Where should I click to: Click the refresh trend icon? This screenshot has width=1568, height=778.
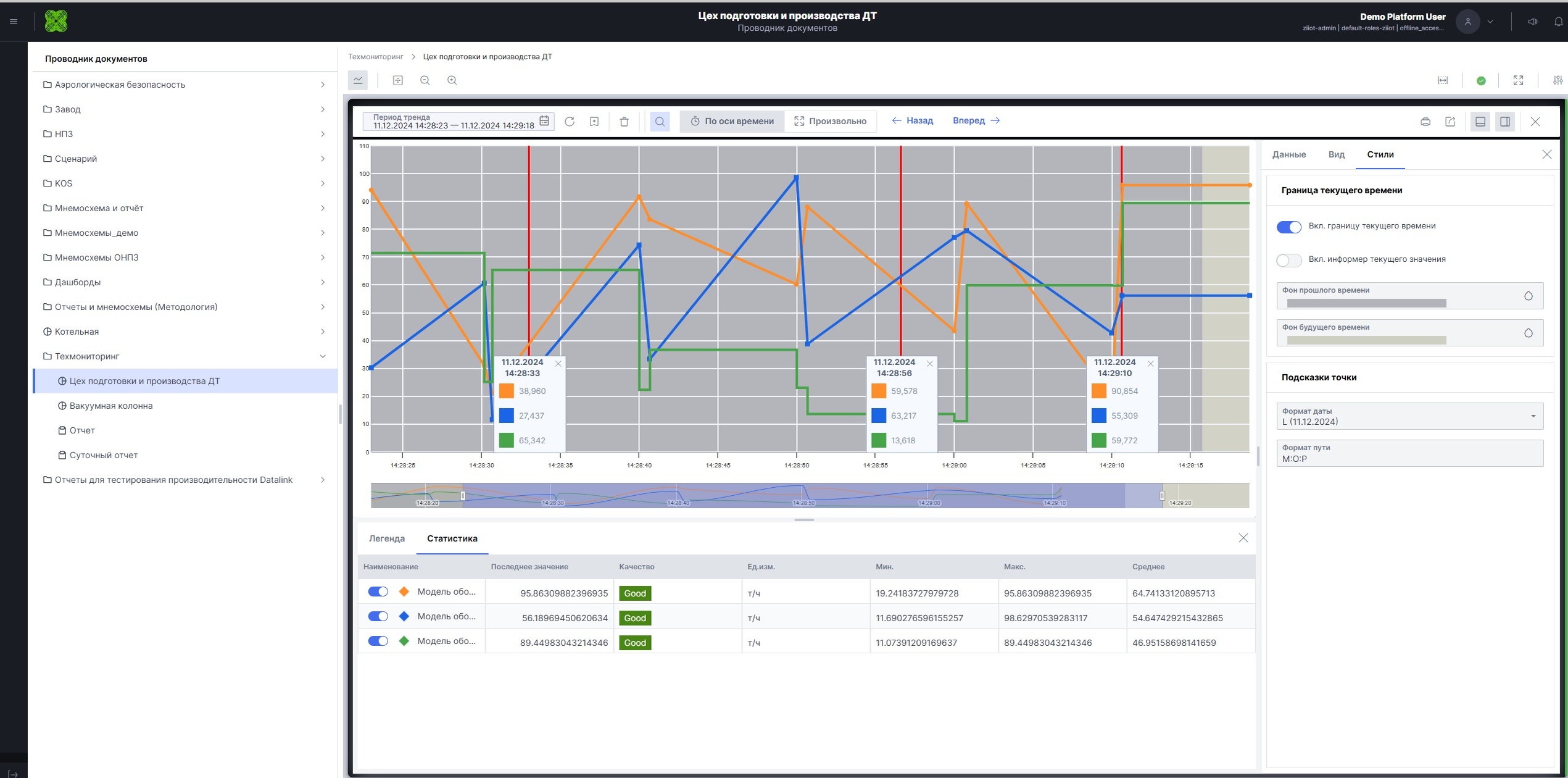click(570, 122)
